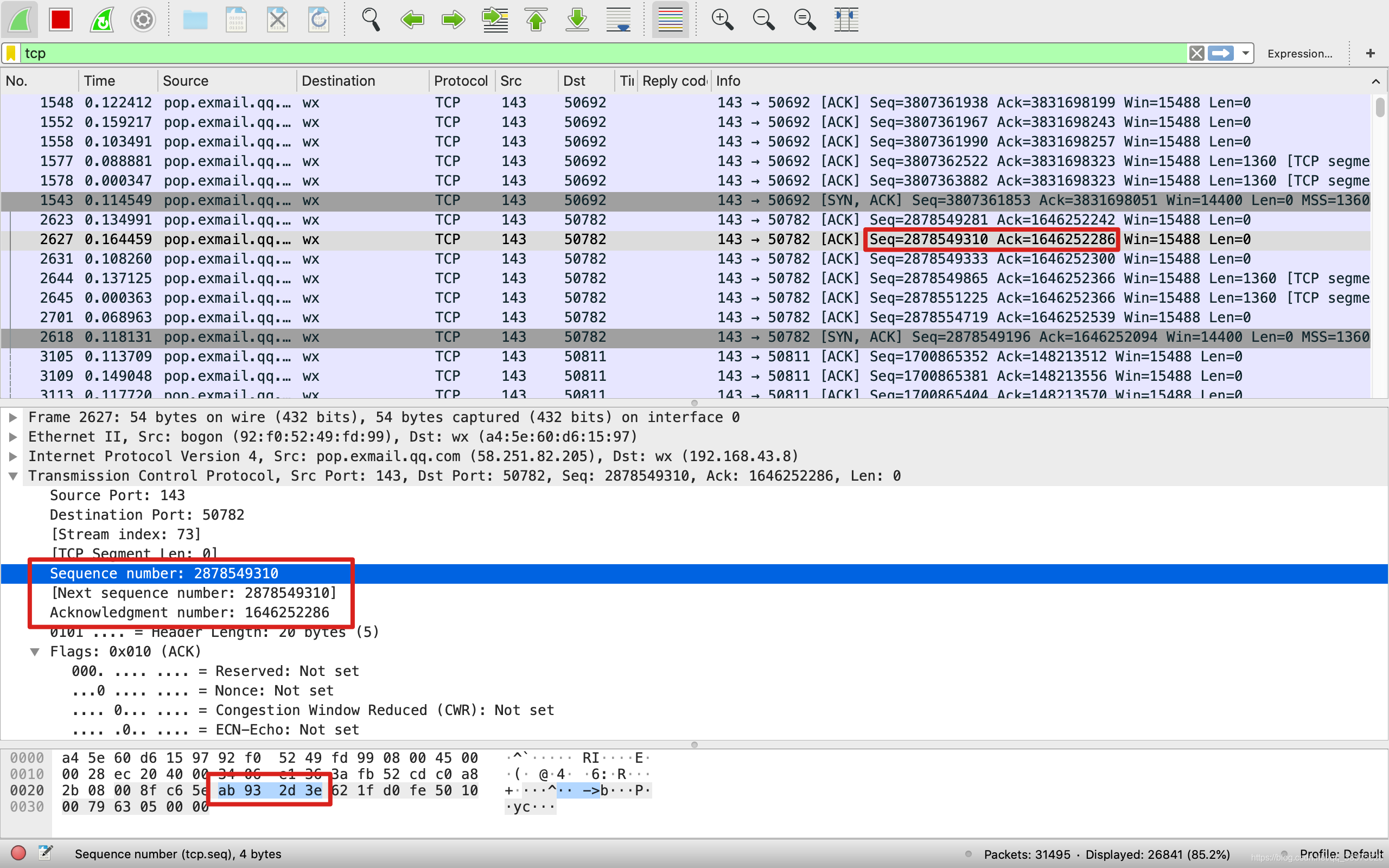Collapse the Flags: 0x010 (ACK) node
This screenshot has width=1389, height=868.
point(34,652)
